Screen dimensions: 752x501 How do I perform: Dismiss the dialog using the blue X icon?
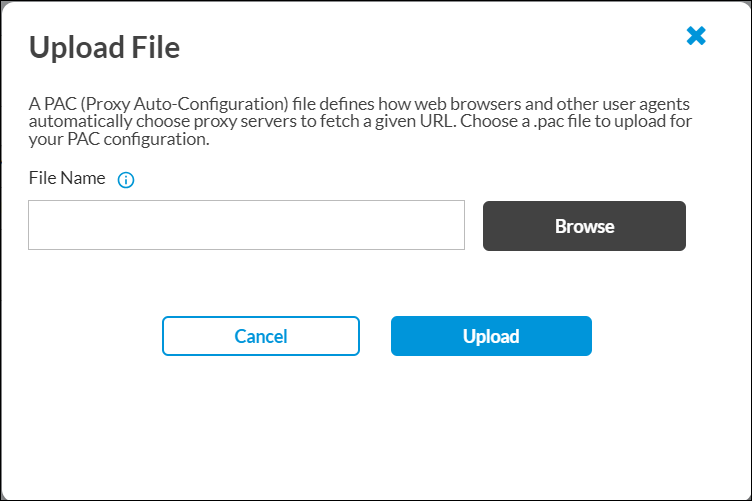tap(696, 36)
